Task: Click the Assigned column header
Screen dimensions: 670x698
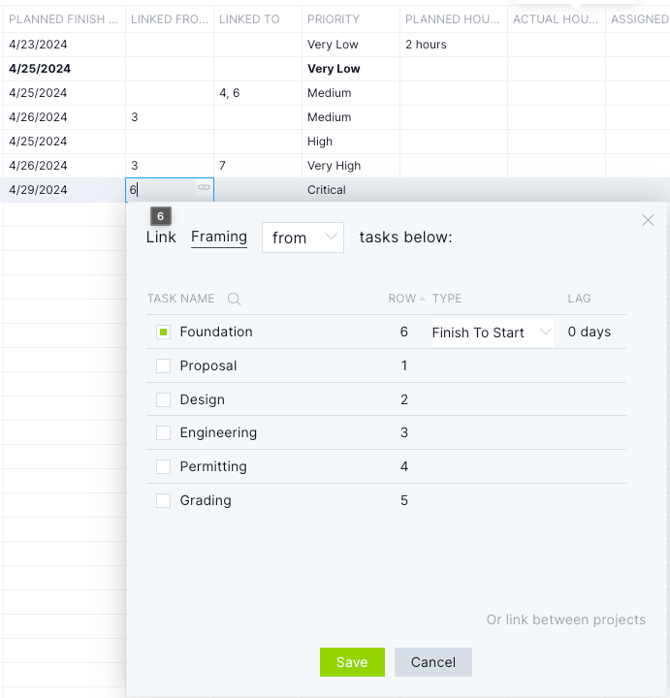Action: point(640,19)
